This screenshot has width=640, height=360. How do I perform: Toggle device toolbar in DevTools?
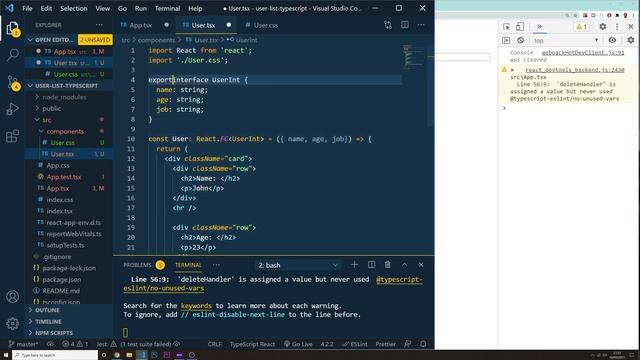pos(520,27)
